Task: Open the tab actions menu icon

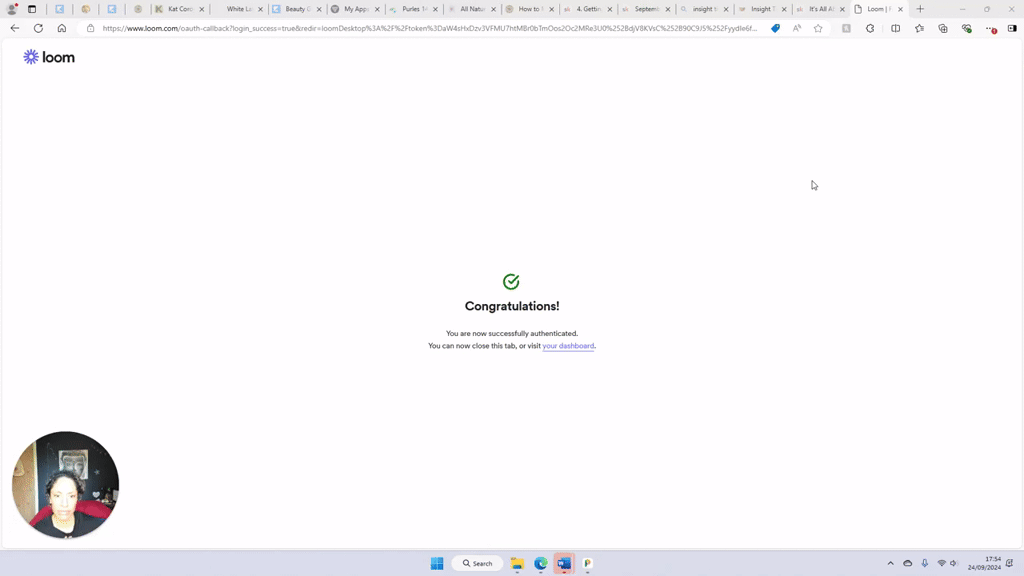Action: tap(32, 9)
